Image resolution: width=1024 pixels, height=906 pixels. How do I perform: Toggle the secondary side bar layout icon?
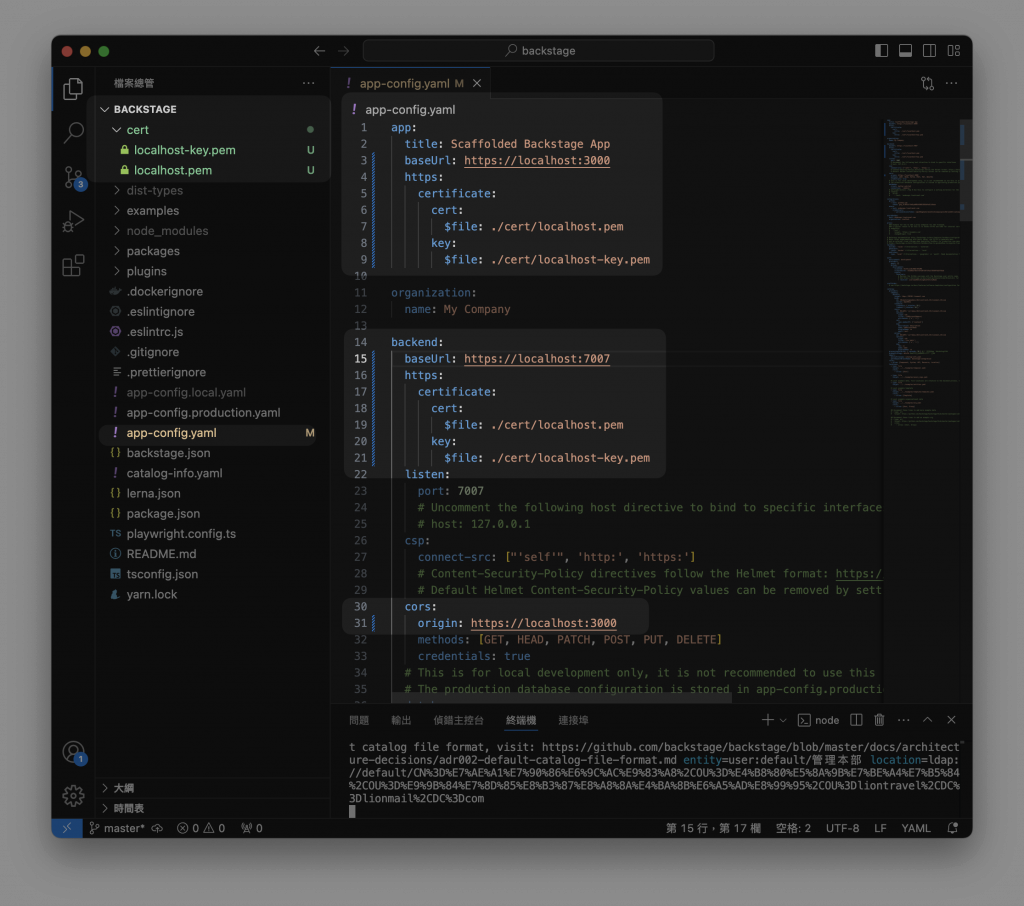pyautogui.click(x=929, y=50)
